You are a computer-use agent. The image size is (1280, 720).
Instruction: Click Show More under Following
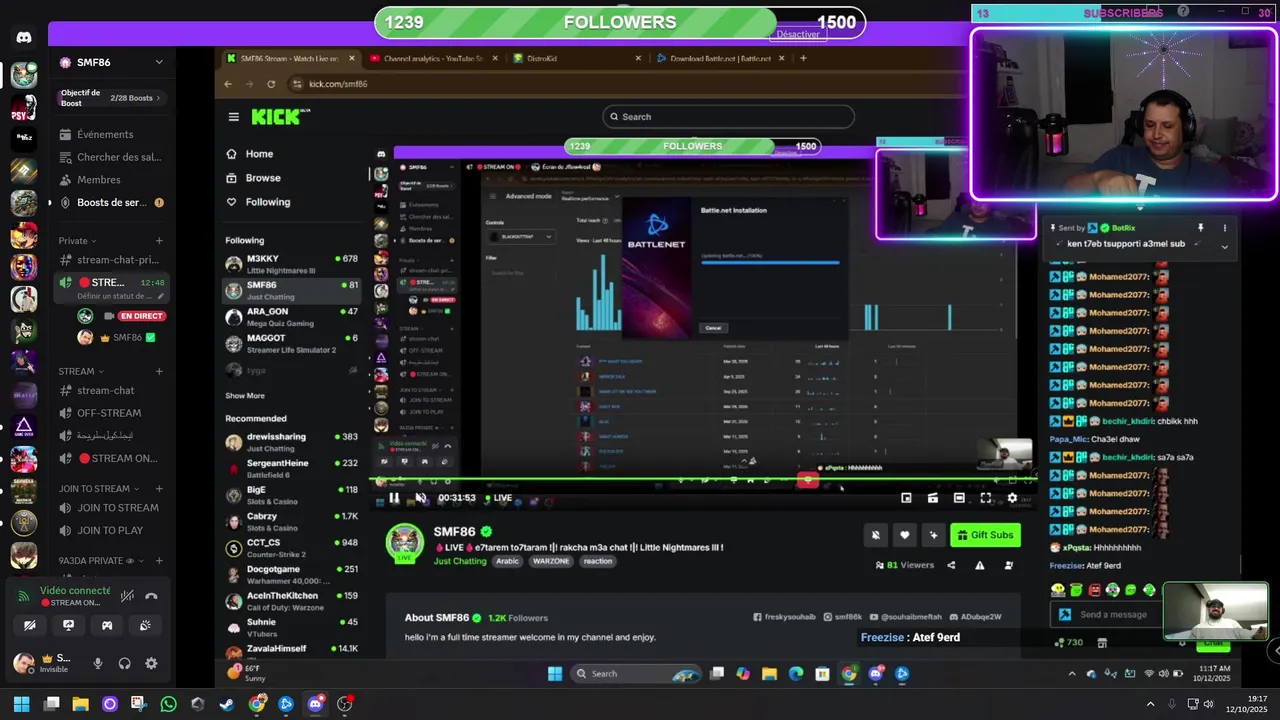[x=245, y=396]
